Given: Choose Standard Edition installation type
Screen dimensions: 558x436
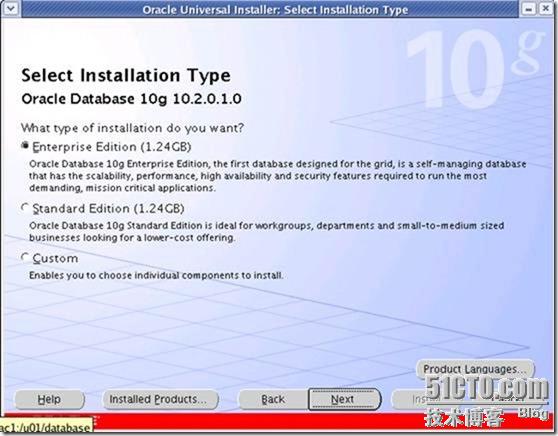Looking at the screenshot, I should coord(25,207).
